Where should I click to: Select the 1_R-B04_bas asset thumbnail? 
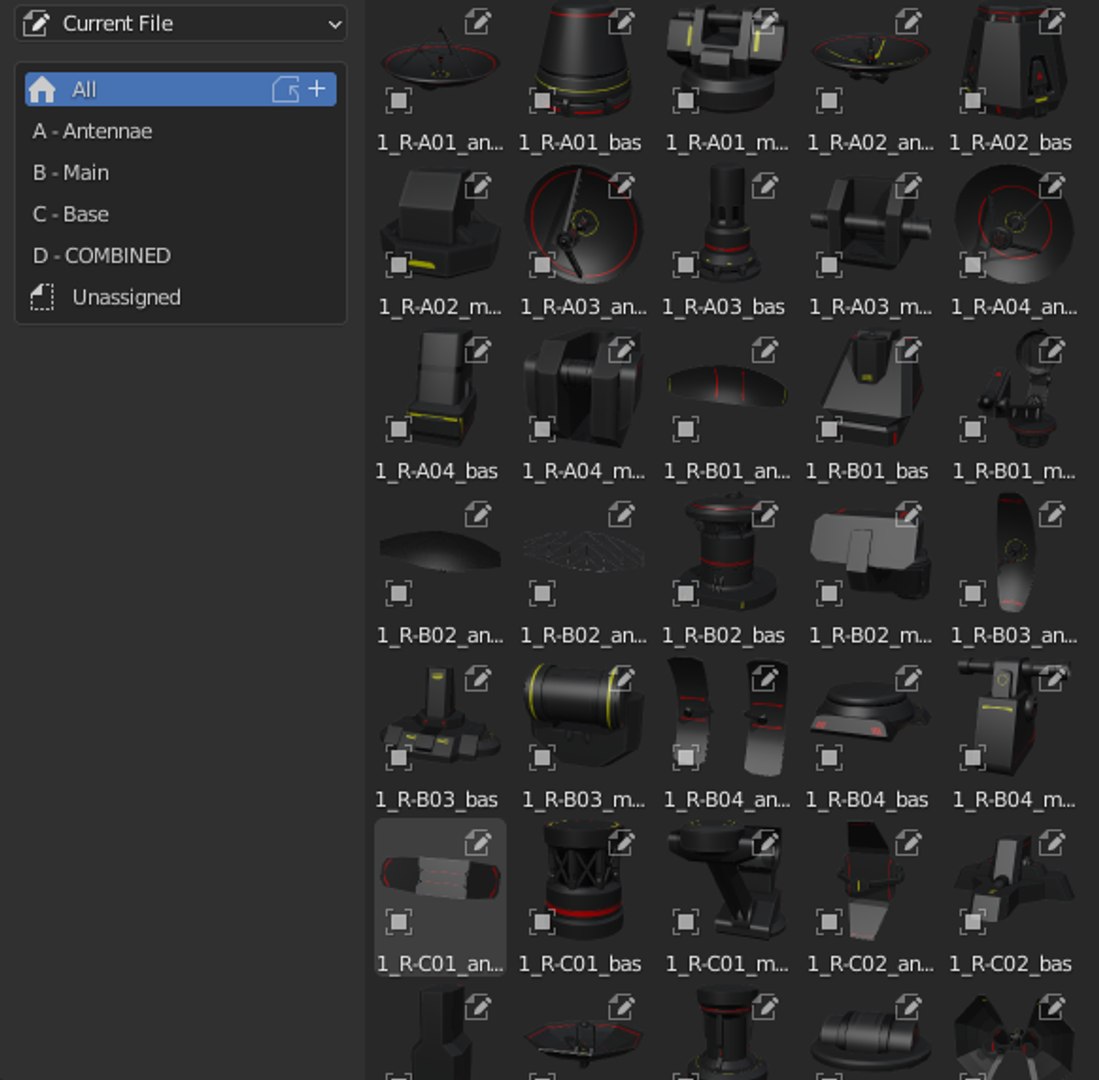tap(871, 717)
